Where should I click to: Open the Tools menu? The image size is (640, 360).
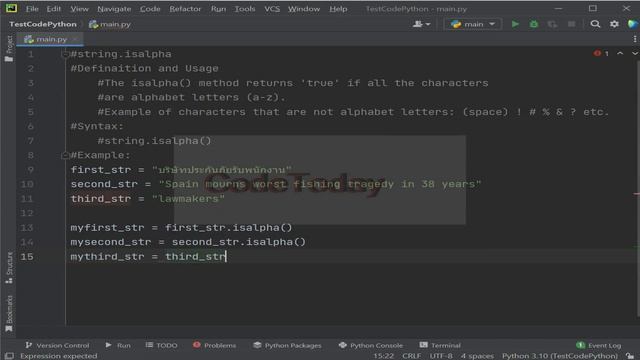pos(244,9)
